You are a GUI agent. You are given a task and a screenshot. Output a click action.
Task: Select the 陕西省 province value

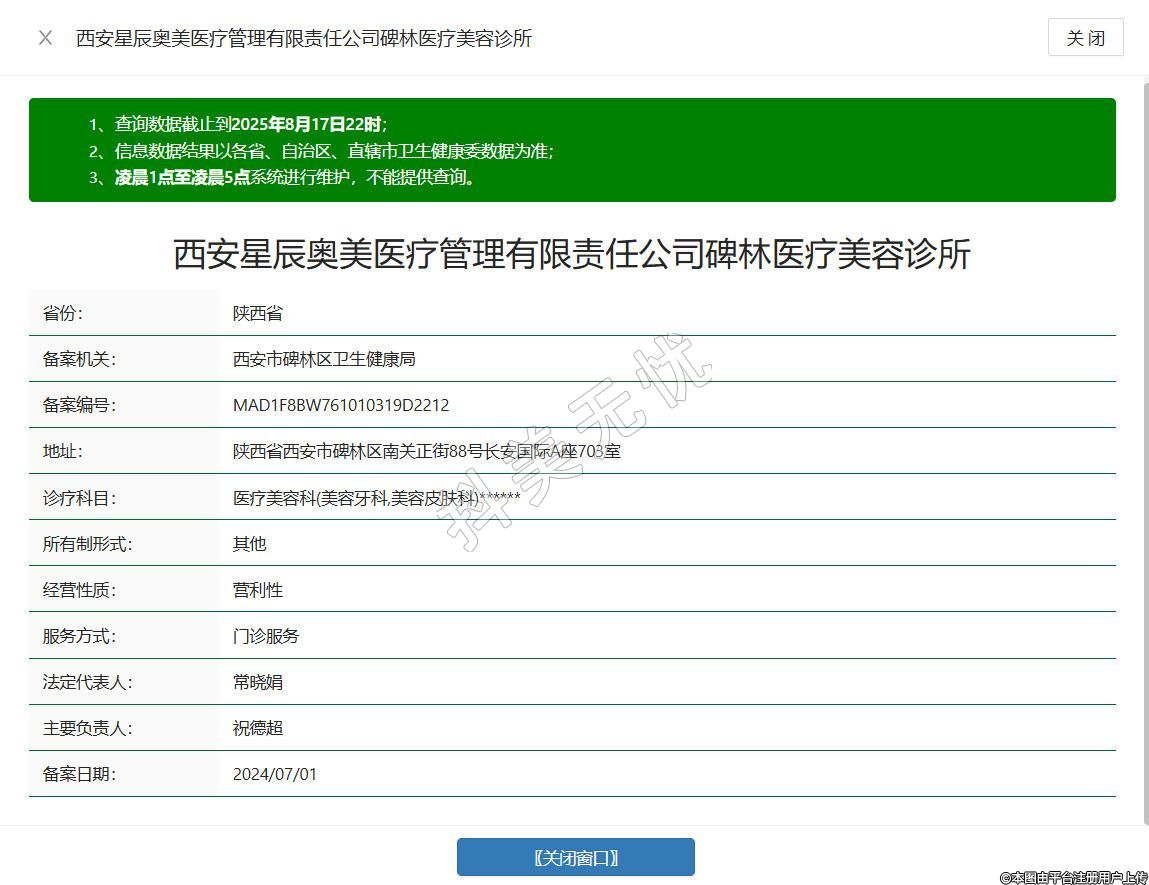(258, 313)
